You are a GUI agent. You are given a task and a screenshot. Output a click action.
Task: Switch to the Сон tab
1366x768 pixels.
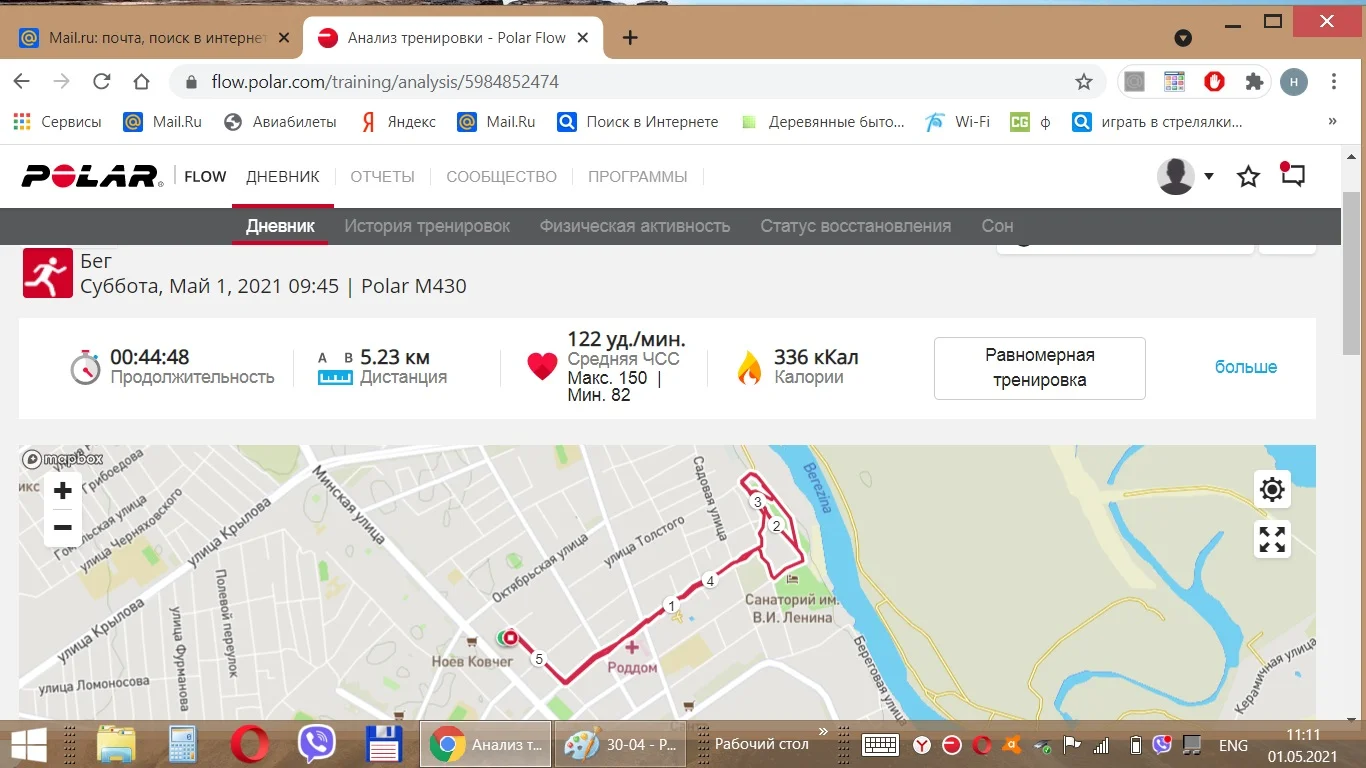coord(997,226)
